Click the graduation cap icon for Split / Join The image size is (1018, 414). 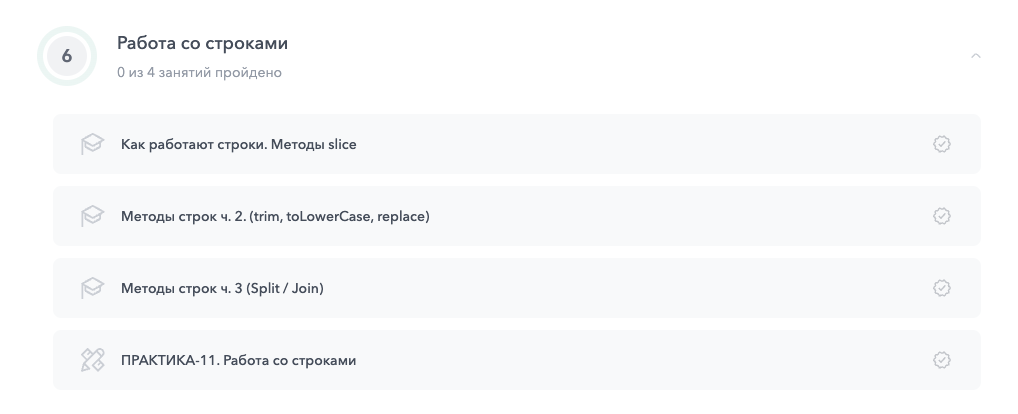pos(92,288)
